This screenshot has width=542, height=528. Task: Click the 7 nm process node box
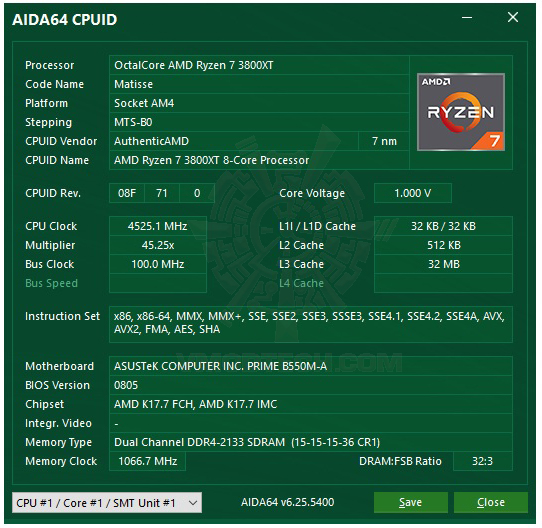point(384,141)
